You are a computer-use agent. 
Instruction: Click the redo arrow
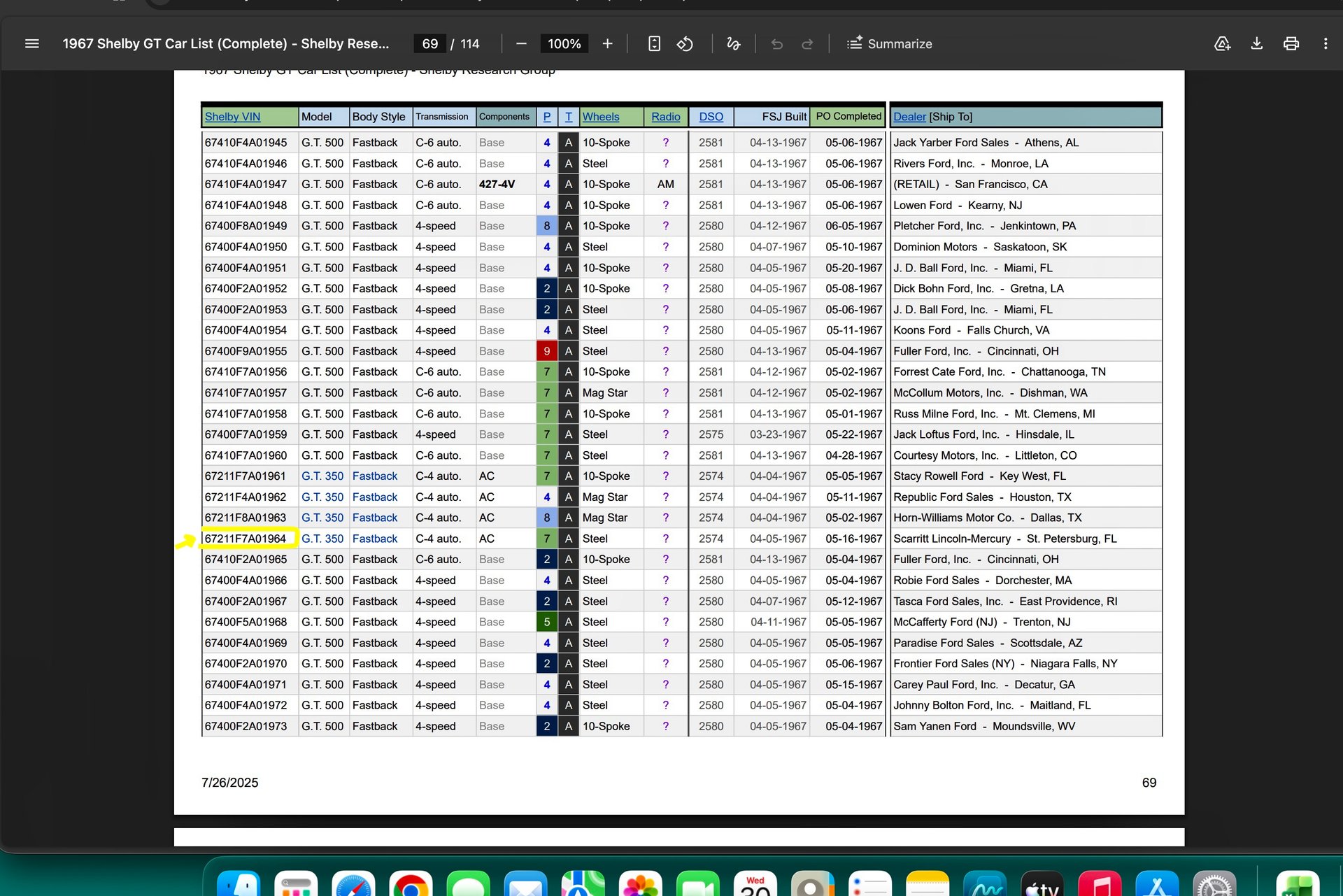tap(807, 43)
